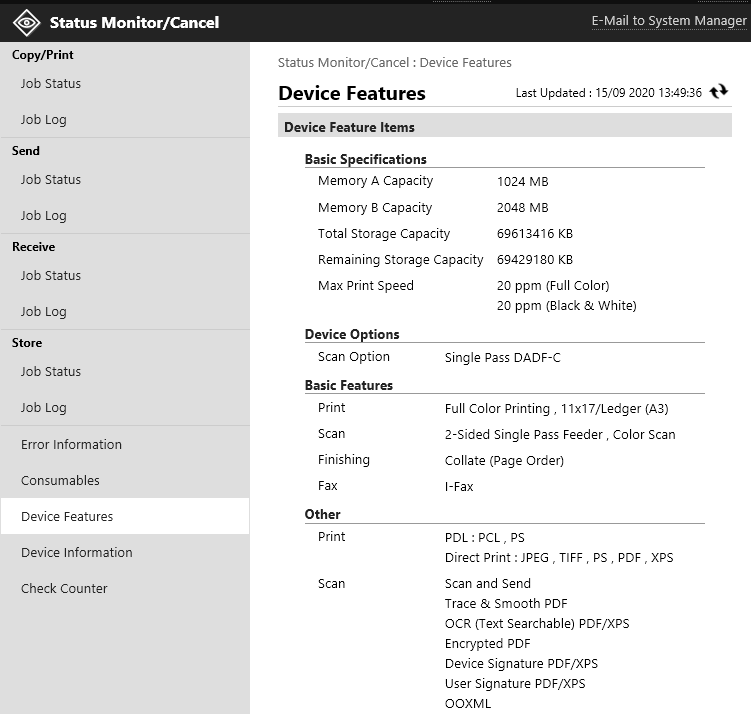Open Job Status under Store
This screenshot has width=751, height=714.
[51, 372]
